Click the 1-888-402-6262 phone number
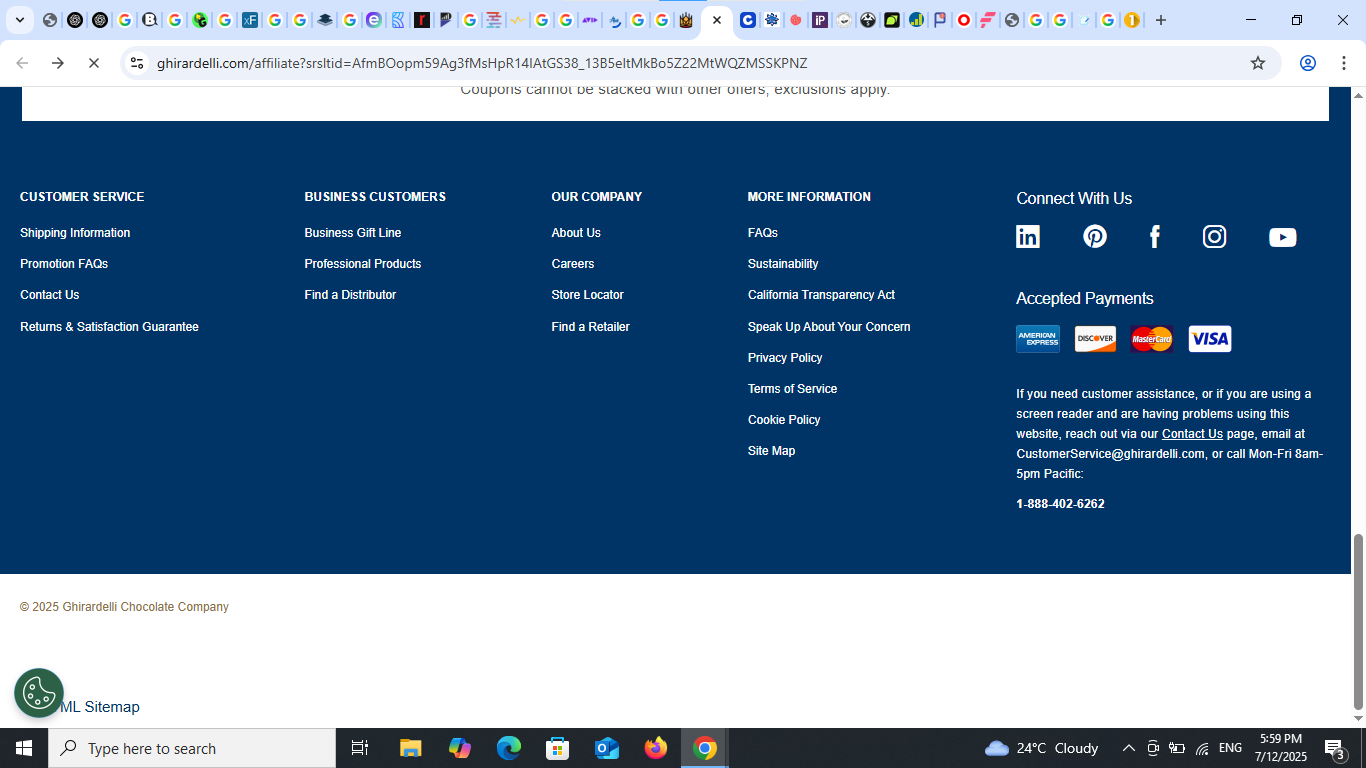Image resolution: width=1366 pixels, height=768 pixels. (1060, 504)
